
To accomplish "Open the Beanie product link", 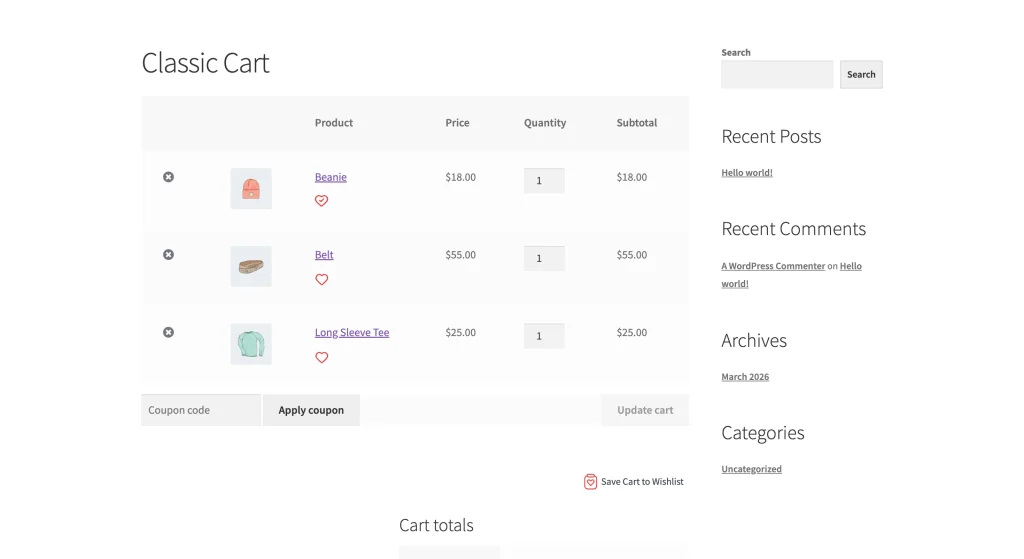I will [330, 177].
